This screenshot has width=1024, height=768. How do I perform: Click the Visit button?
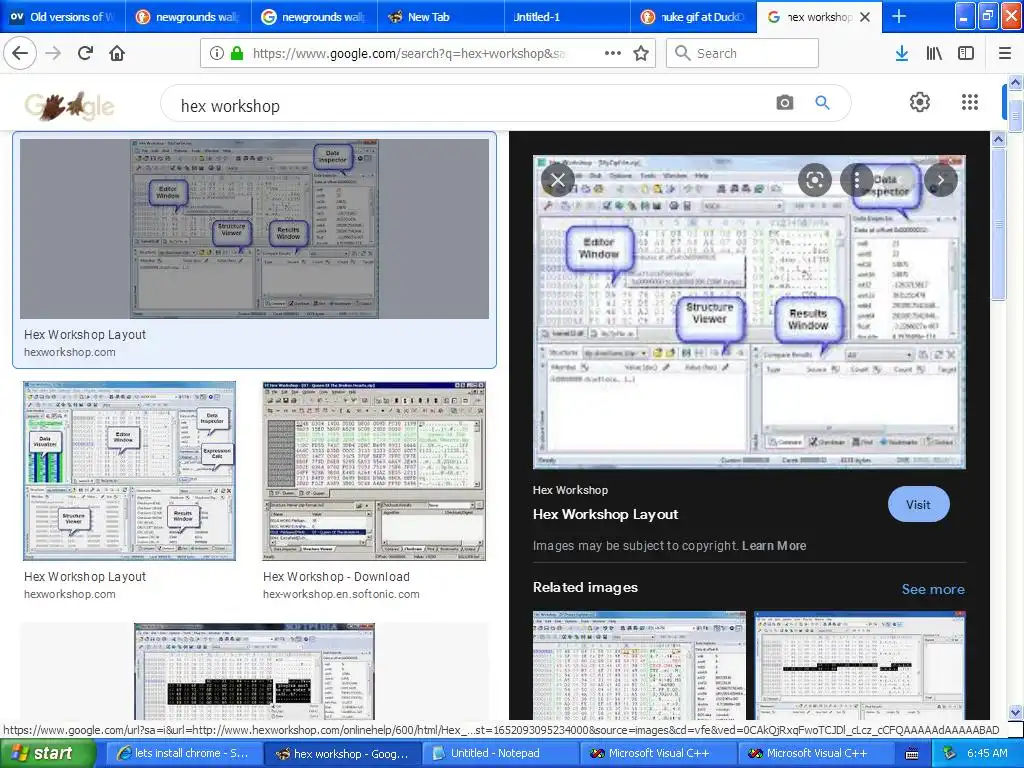pyautogui.click(x=918, y=504)
